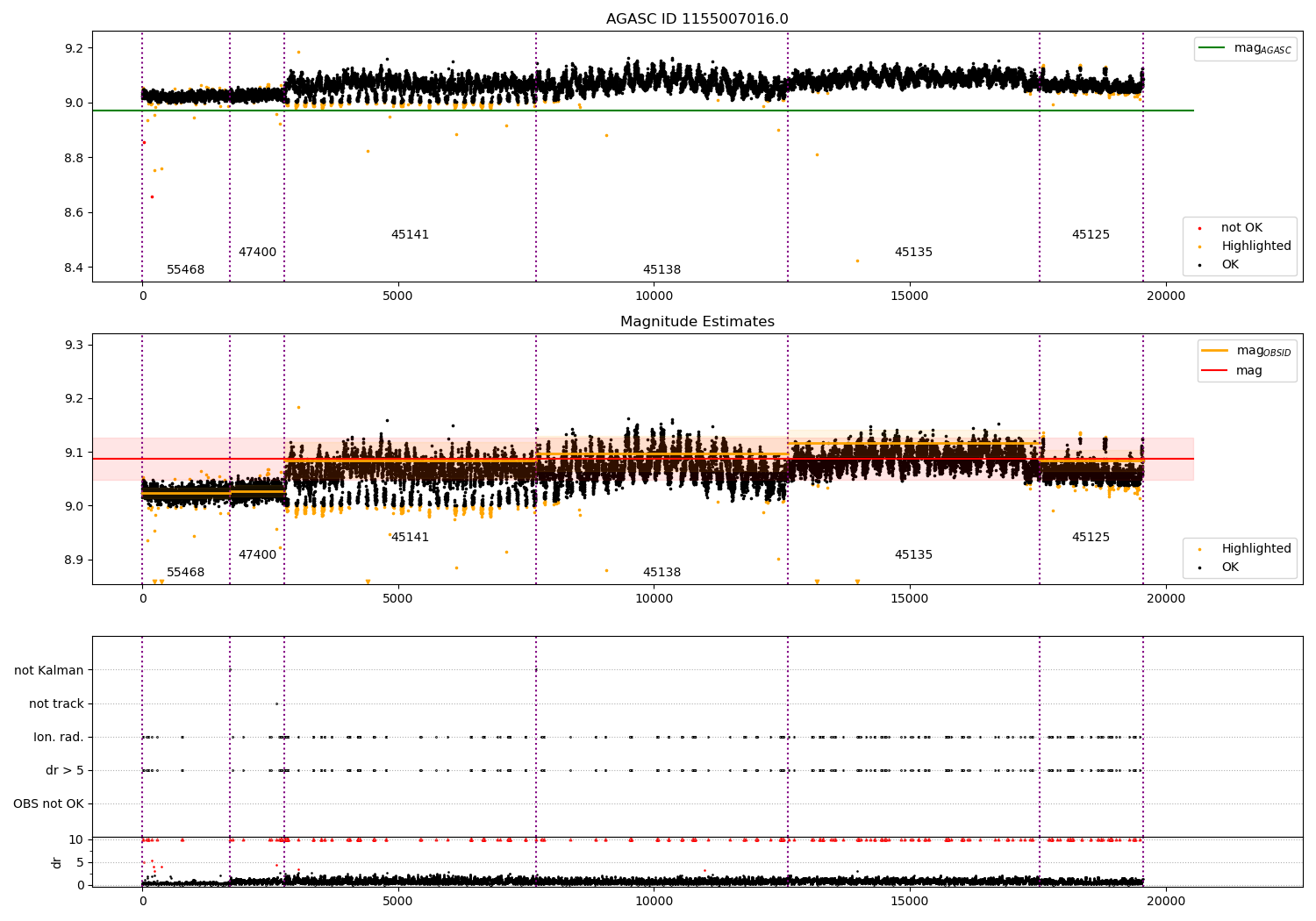Click the 8.8 y-axis tick label
Viewport: 1316px width, 921px height.
point(75,158)
